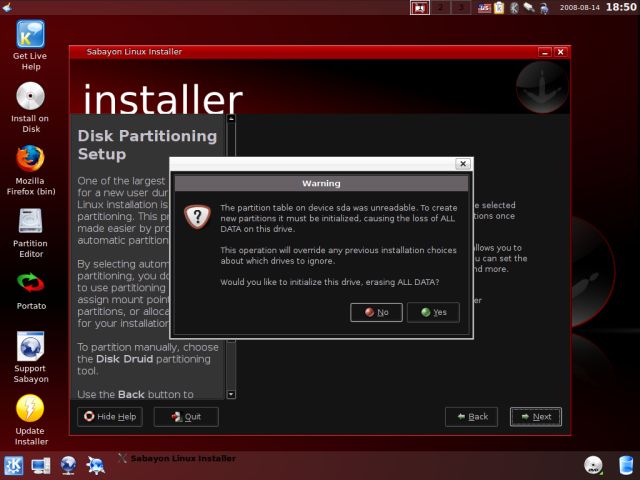
Task: Open the blue trash bin panel icon
Action: (x=626, y=465)
